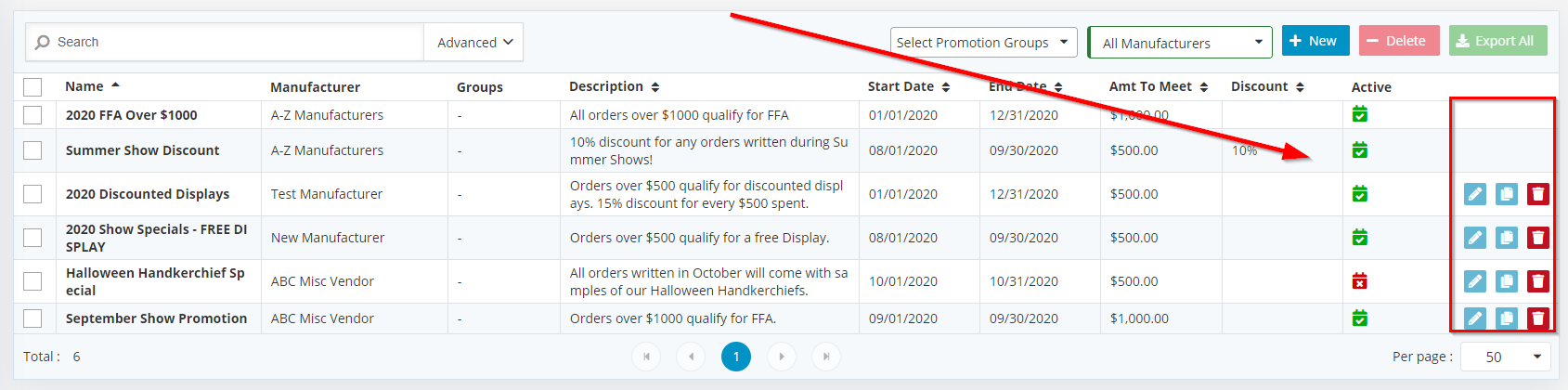Click the red inactive calendar icon
The width and height of the screenshot is (1568, 390).
[x=1360, y=281]
